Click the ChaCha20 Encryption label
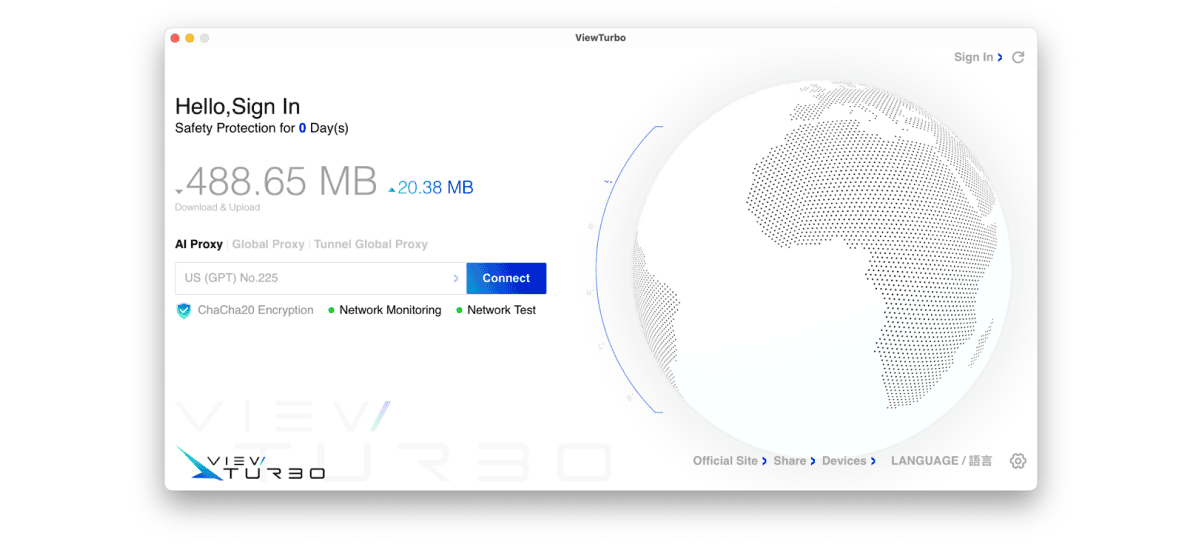This screenshot has width=1201, height=545. tap(256, 311)
